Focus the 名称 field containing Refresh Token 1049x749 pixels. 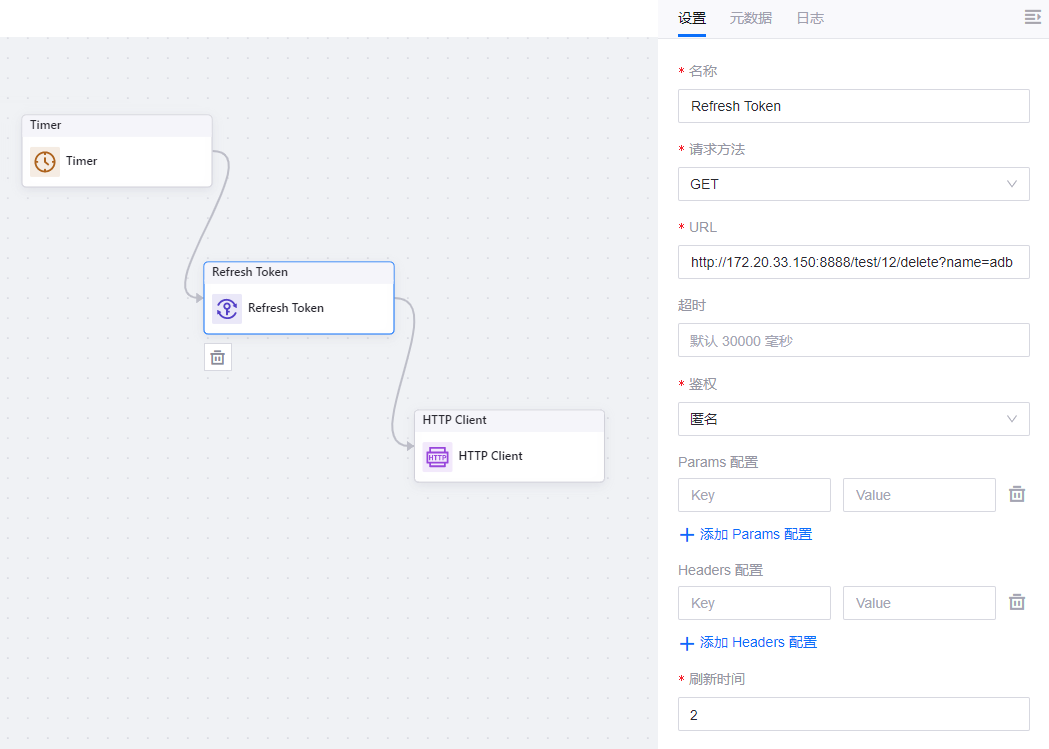point(853,106)
